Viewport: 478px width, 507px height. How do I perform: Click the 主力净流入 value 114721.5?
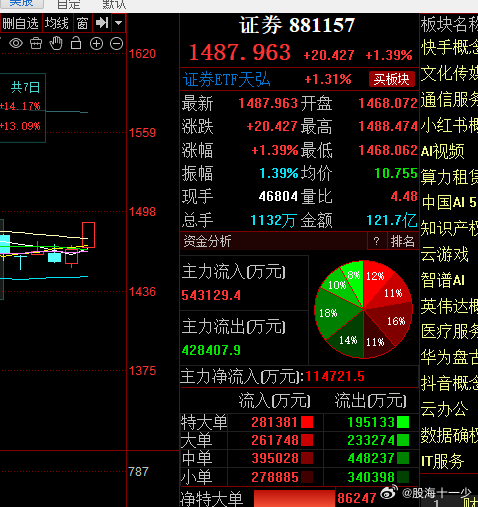pyautogui.click(x=335, y=376)
